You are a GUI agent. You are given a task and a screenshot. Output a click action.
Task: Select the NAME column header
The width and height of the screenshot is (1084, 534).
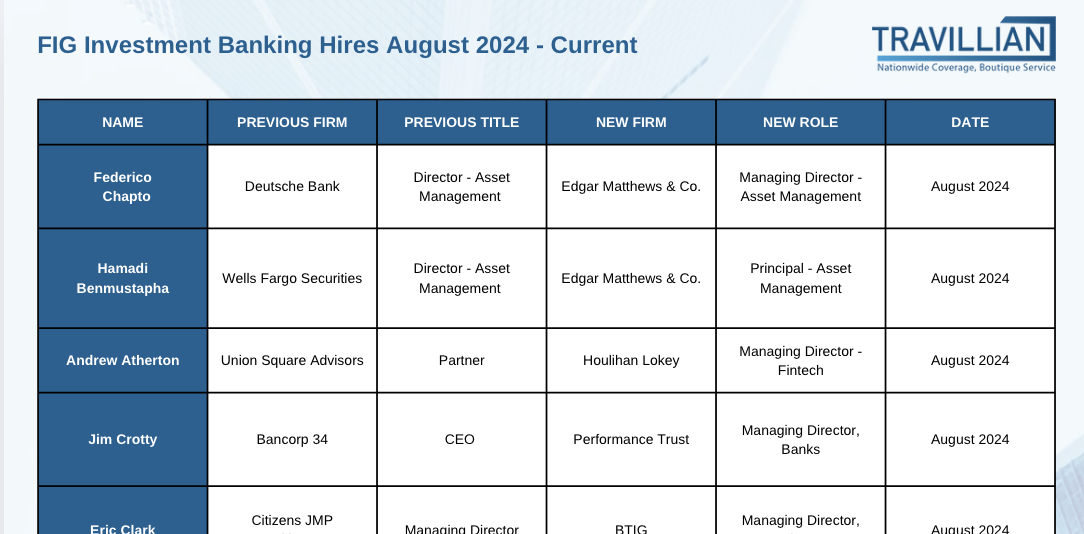123,122
